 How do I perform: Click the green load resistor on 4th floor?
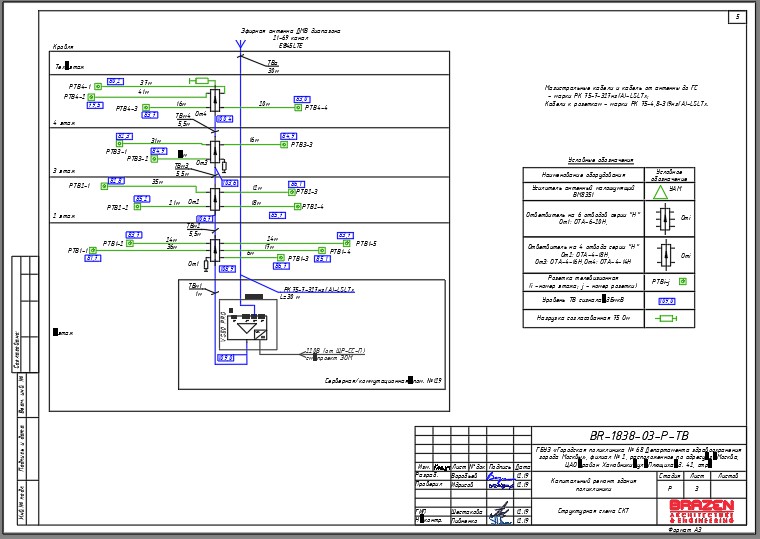[x=199, y=80]
